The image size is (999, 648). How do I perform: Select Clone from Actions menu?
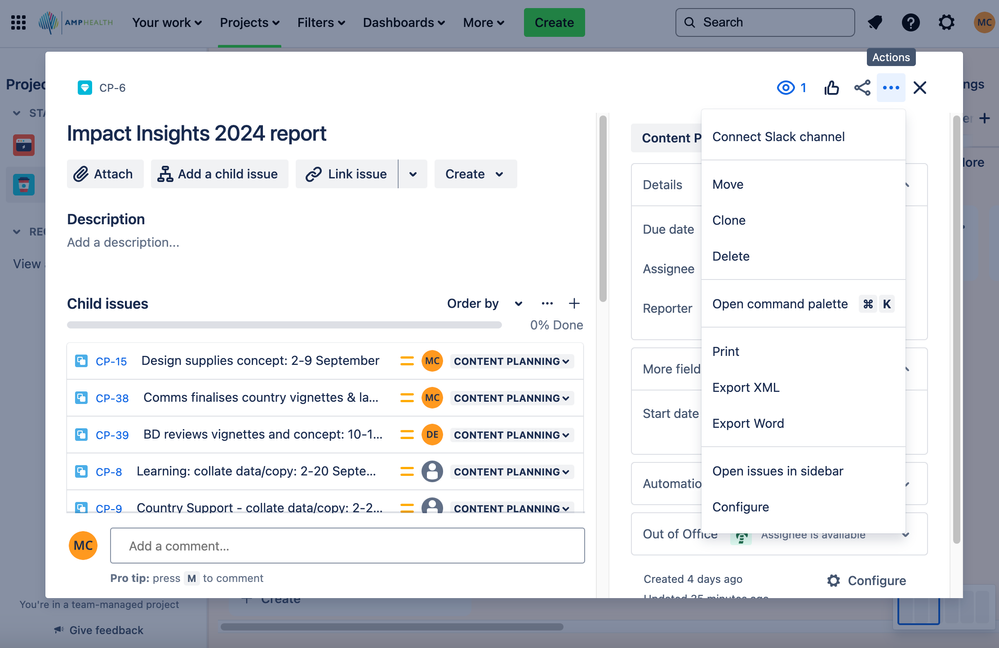coord(803,220)
